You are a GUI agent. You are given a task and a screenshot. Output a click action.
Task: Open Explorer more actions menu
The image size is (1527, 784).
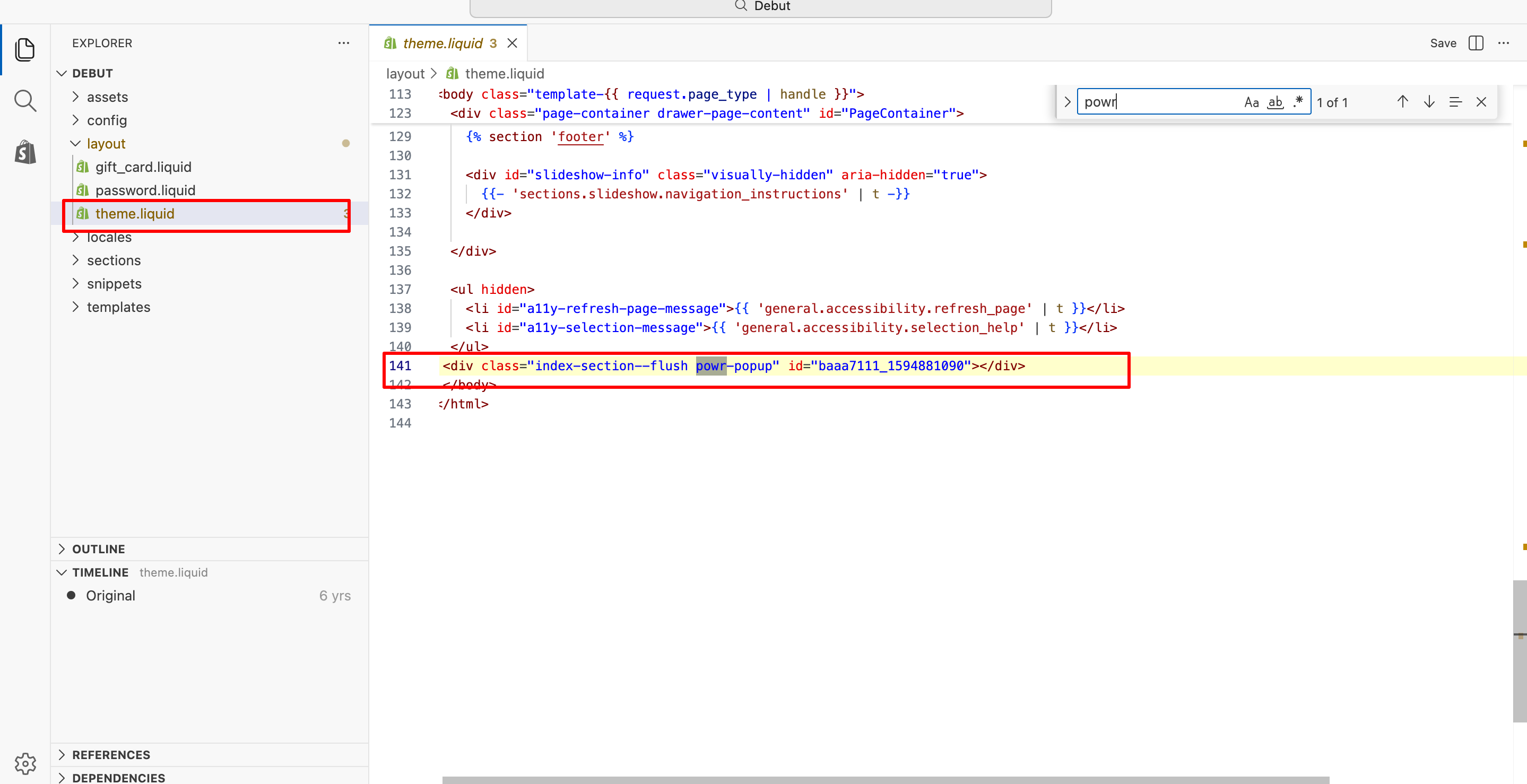click(343, 43)
